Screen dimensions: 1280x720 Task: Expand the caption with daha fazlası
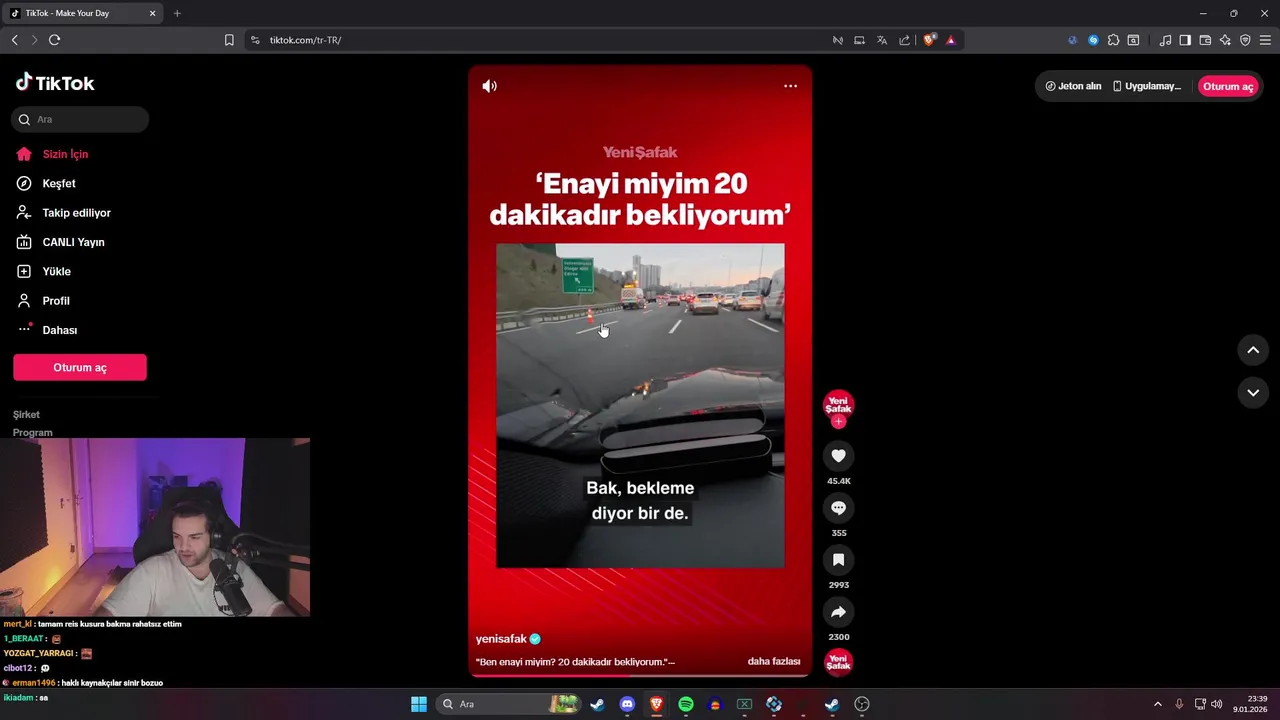click(773, 661)
